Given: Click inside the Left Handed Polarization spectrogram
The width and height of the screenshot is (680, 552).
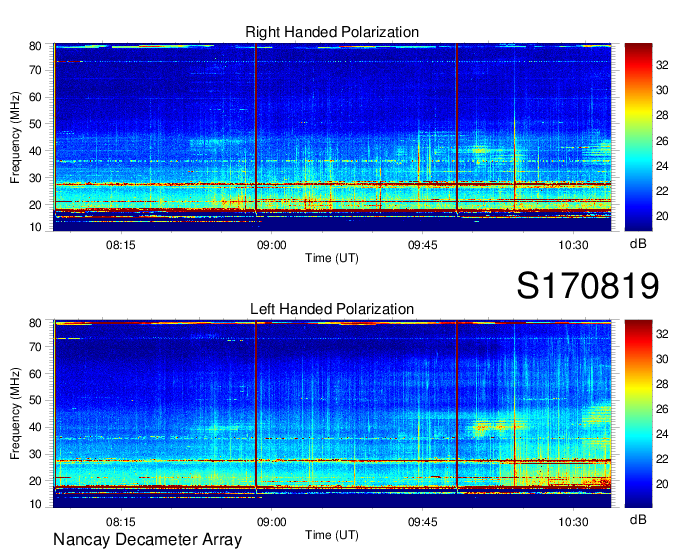Looking at the screenshot, I should tap(332, 414).
